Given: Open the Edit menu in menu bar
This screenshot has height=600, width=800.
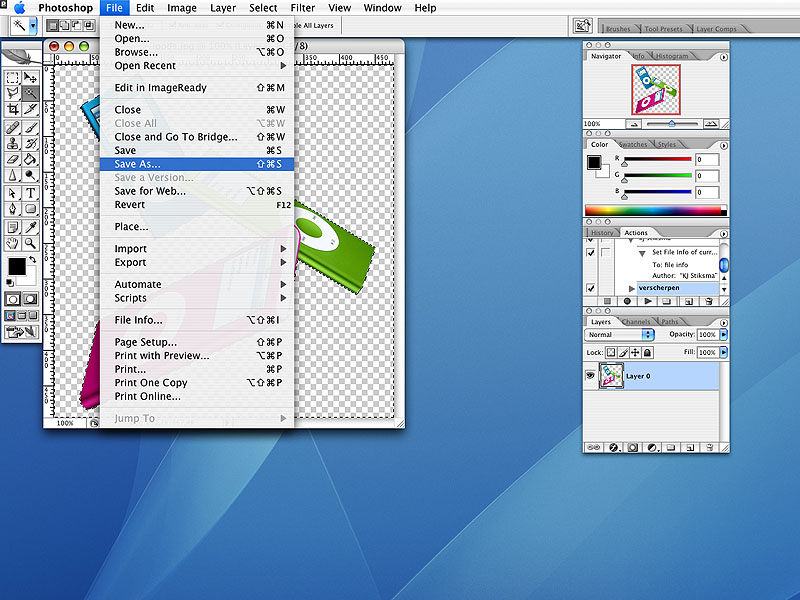Looking at the screenshot, I should tap(145, 8).
